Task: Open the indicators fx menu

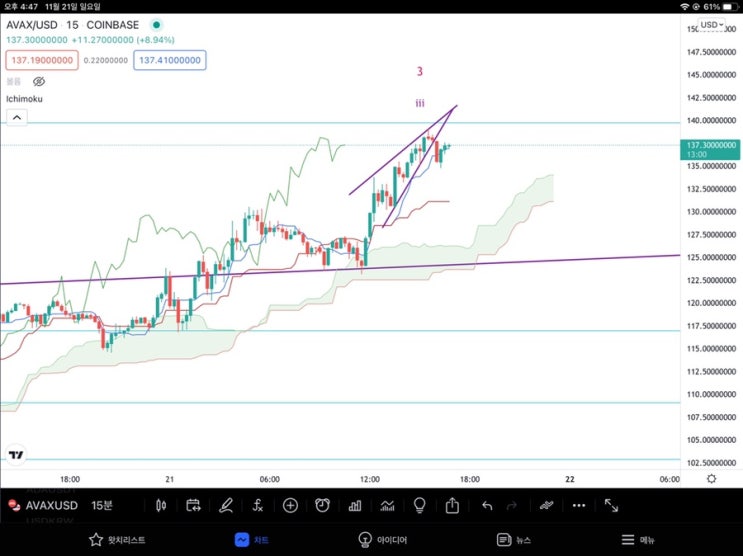Action: point(257,506)
